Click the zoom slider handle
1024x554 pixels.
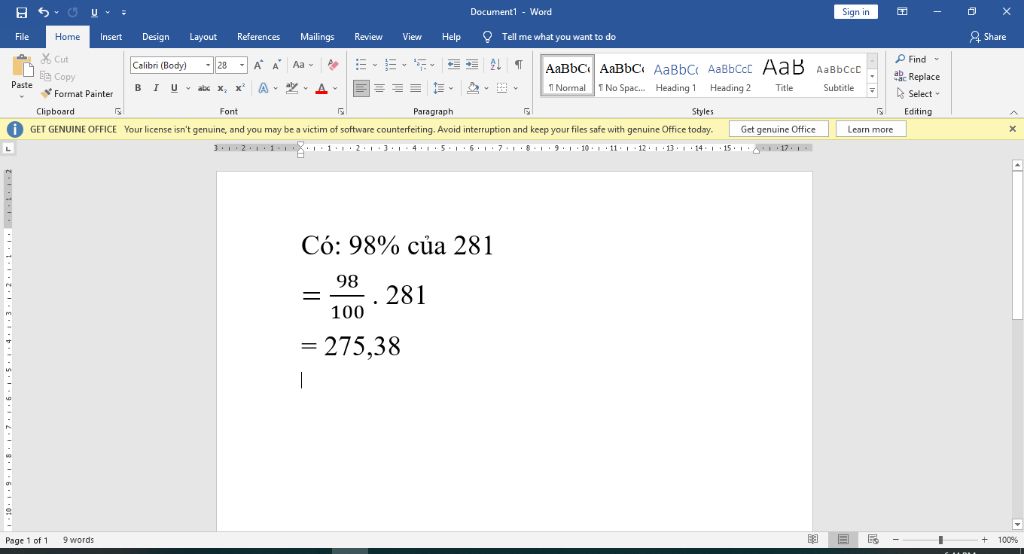pyautogui.click(x=940, y=540)
